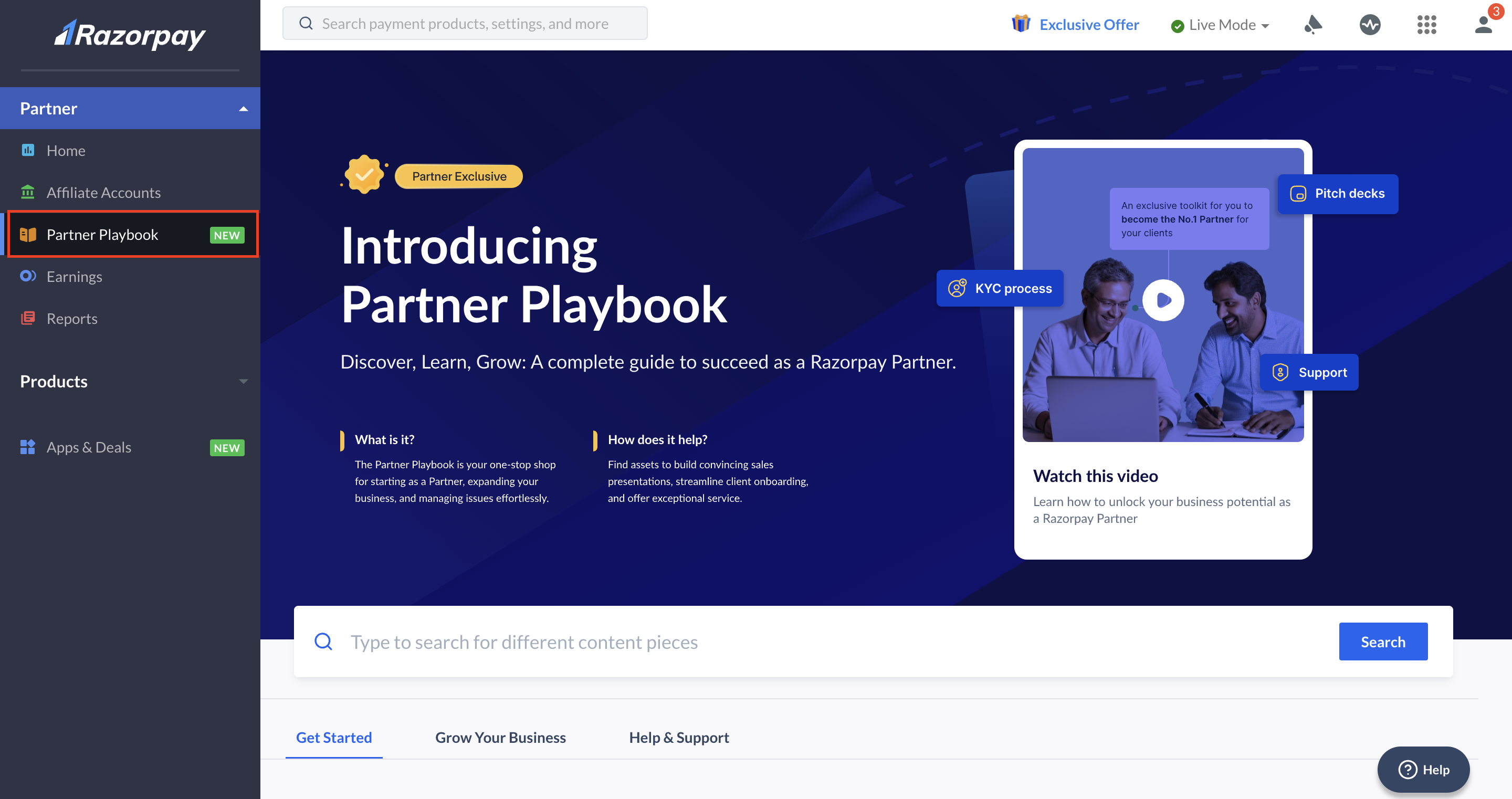The image size is (1512, 799).
Task: Click the Help & Support tab
Action: click(679, 737)
